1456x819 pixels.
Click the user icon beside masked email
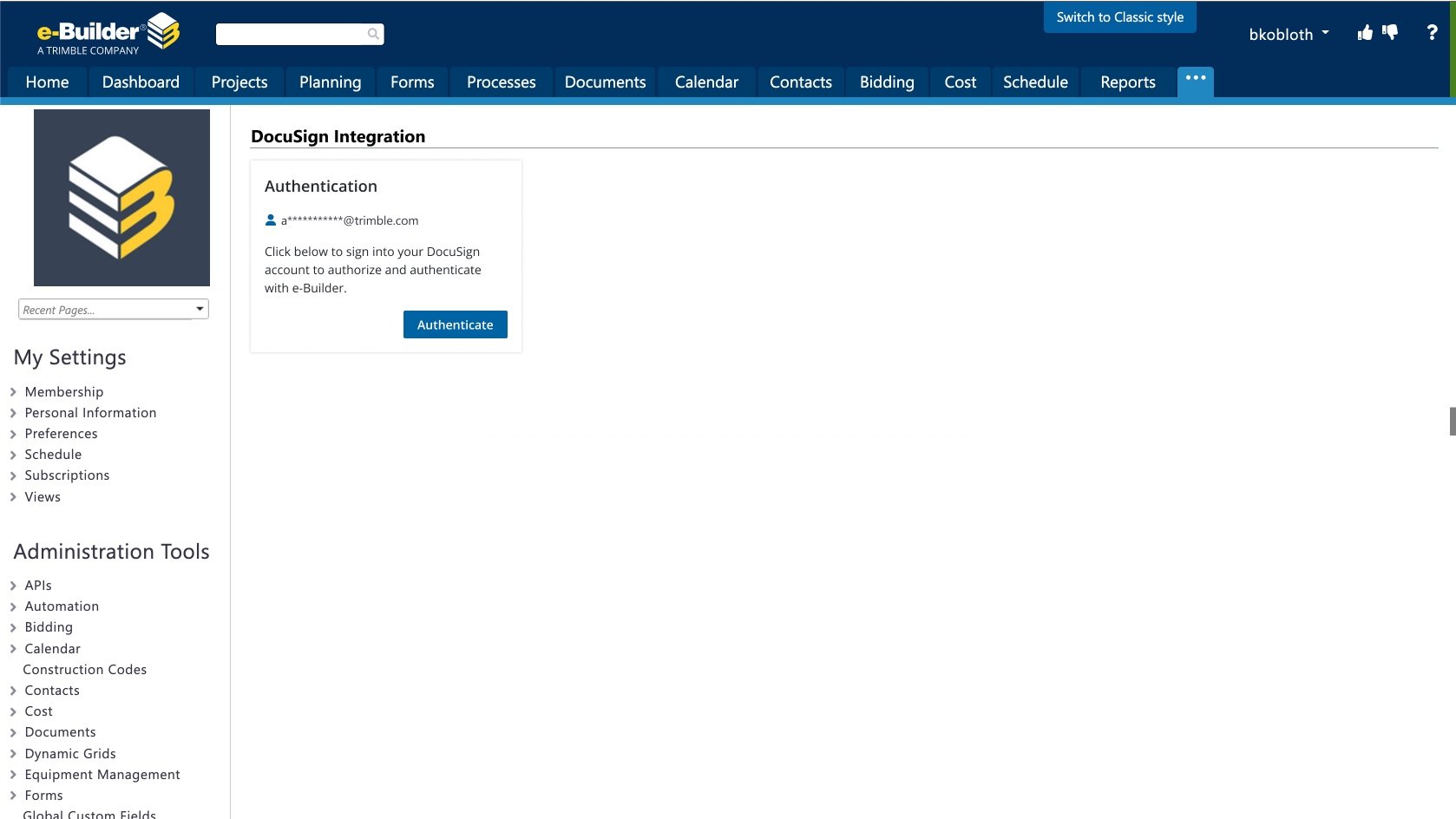pos(271,220)
